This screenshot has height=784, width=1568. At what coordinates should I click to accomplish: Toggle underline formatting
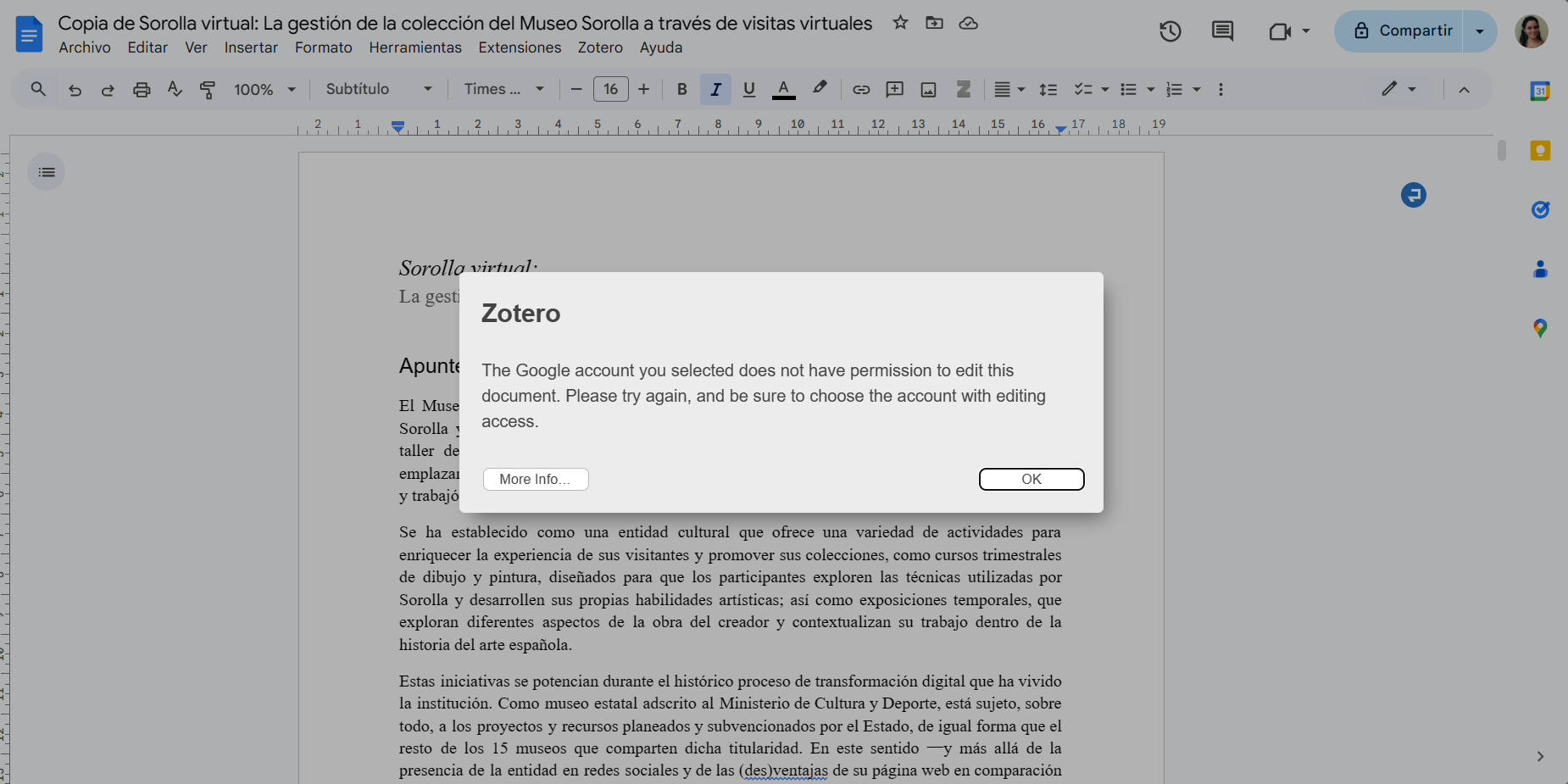[749, 89]
